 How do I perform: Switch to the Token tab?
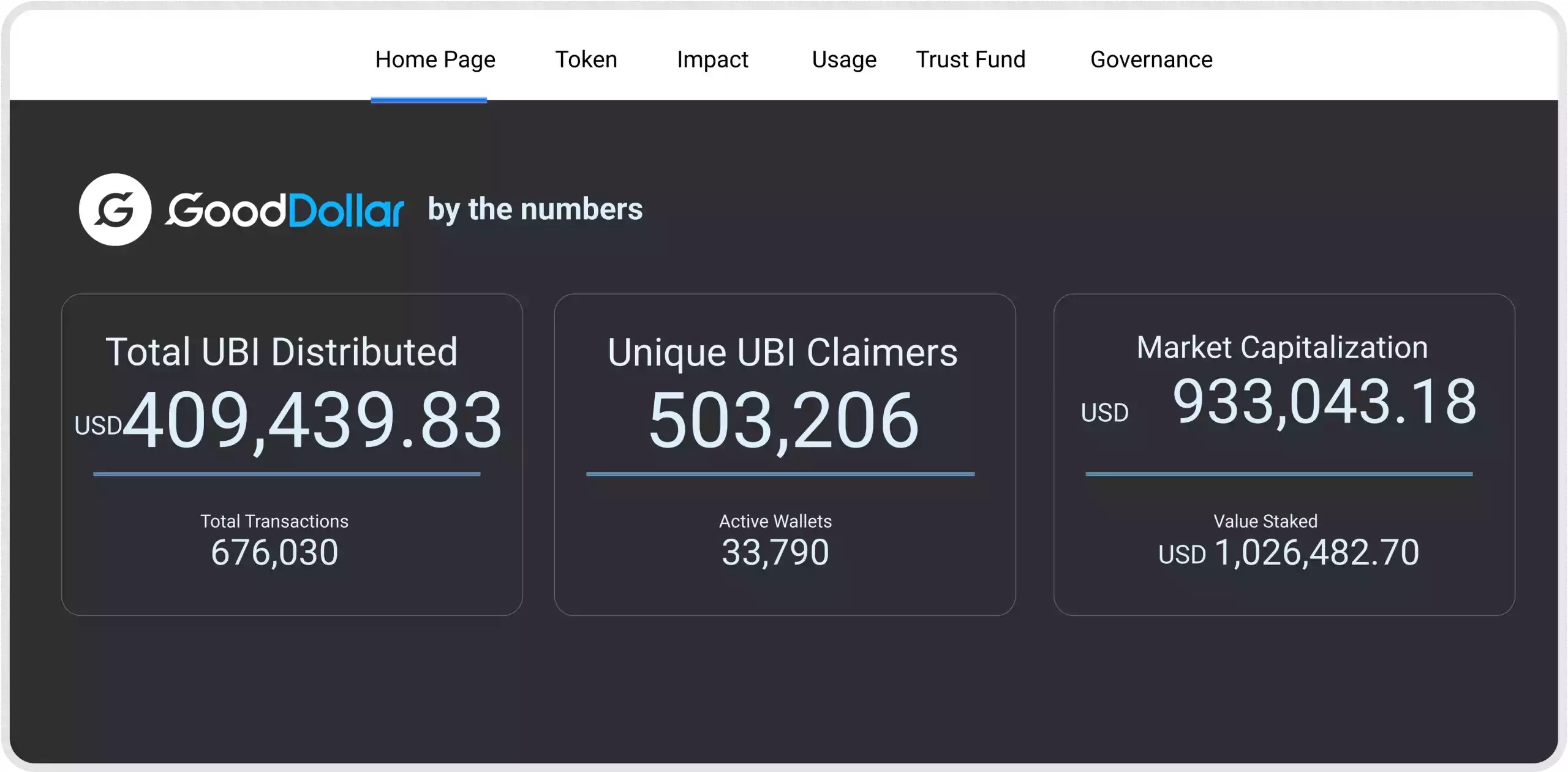point(586,59)
